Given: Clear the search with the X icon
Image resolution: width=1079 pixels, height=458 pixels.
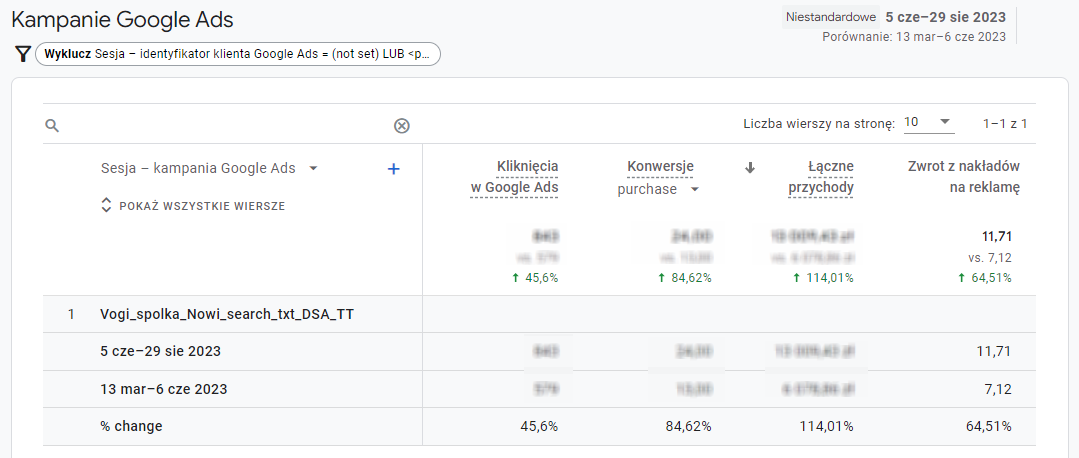Looking at the screenshot, I should coord(401,126).
